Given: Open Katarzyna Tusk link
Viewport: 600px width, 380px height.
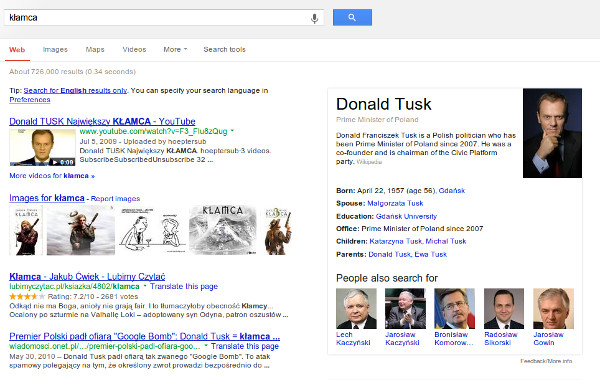Looking at the screenshot, I should click(396, 241).
